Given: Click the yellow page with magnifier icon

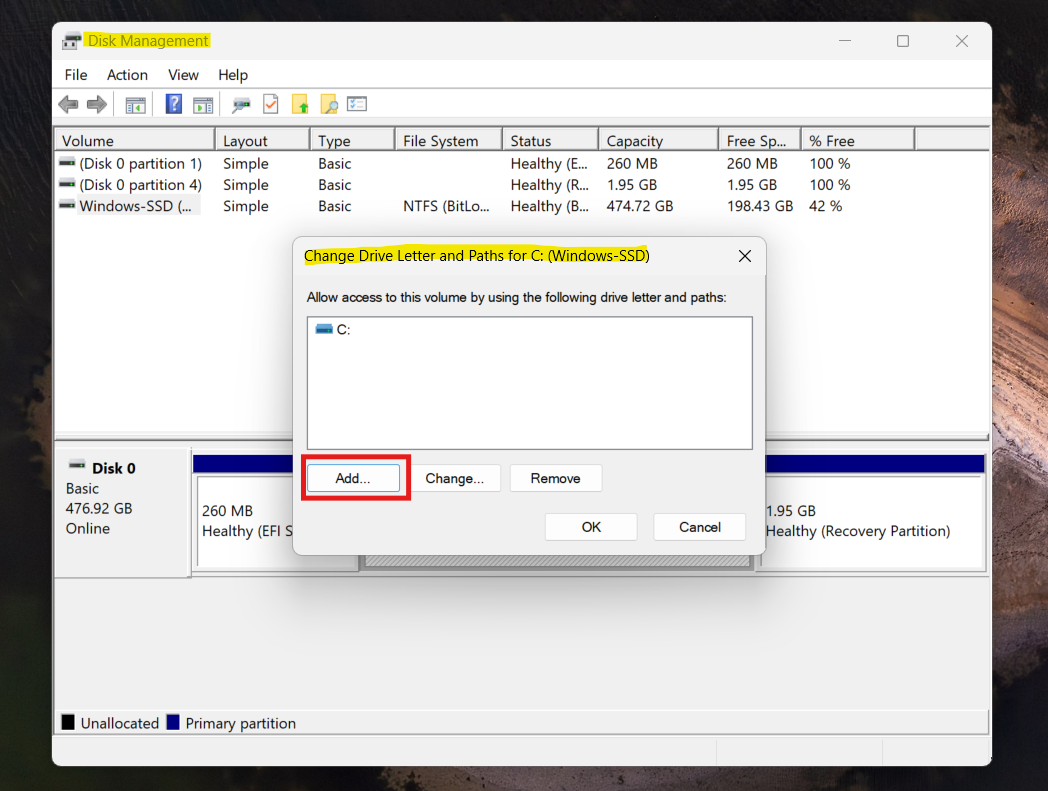Looking at the screenshot, I should 328,104.
